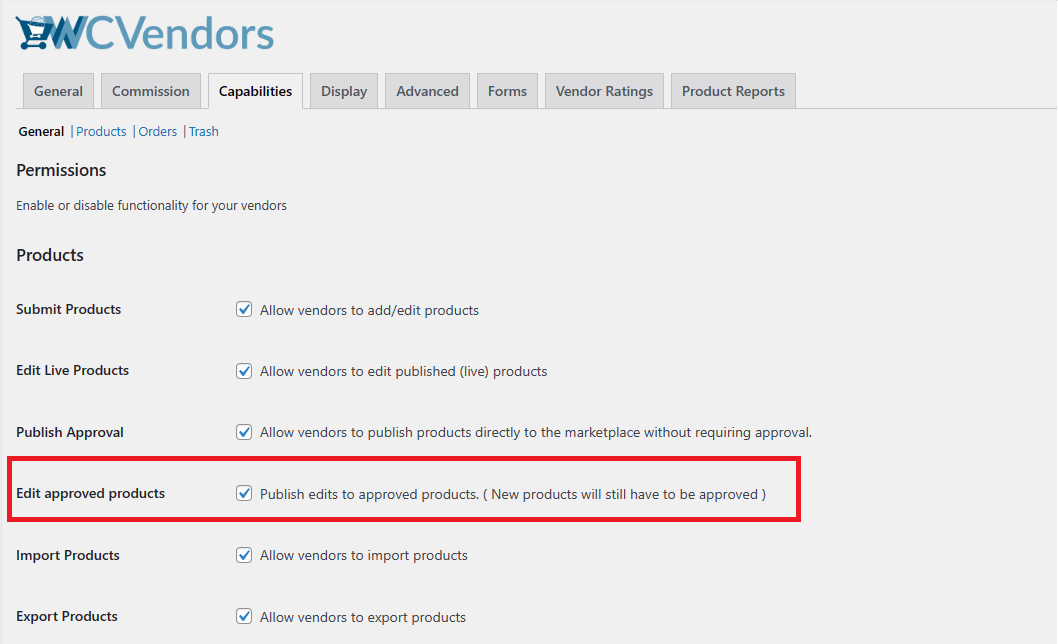The width and height of the screenshot is (1058, 644).
Task: Go to the General settings tab
Action: [x=58, y=90]
